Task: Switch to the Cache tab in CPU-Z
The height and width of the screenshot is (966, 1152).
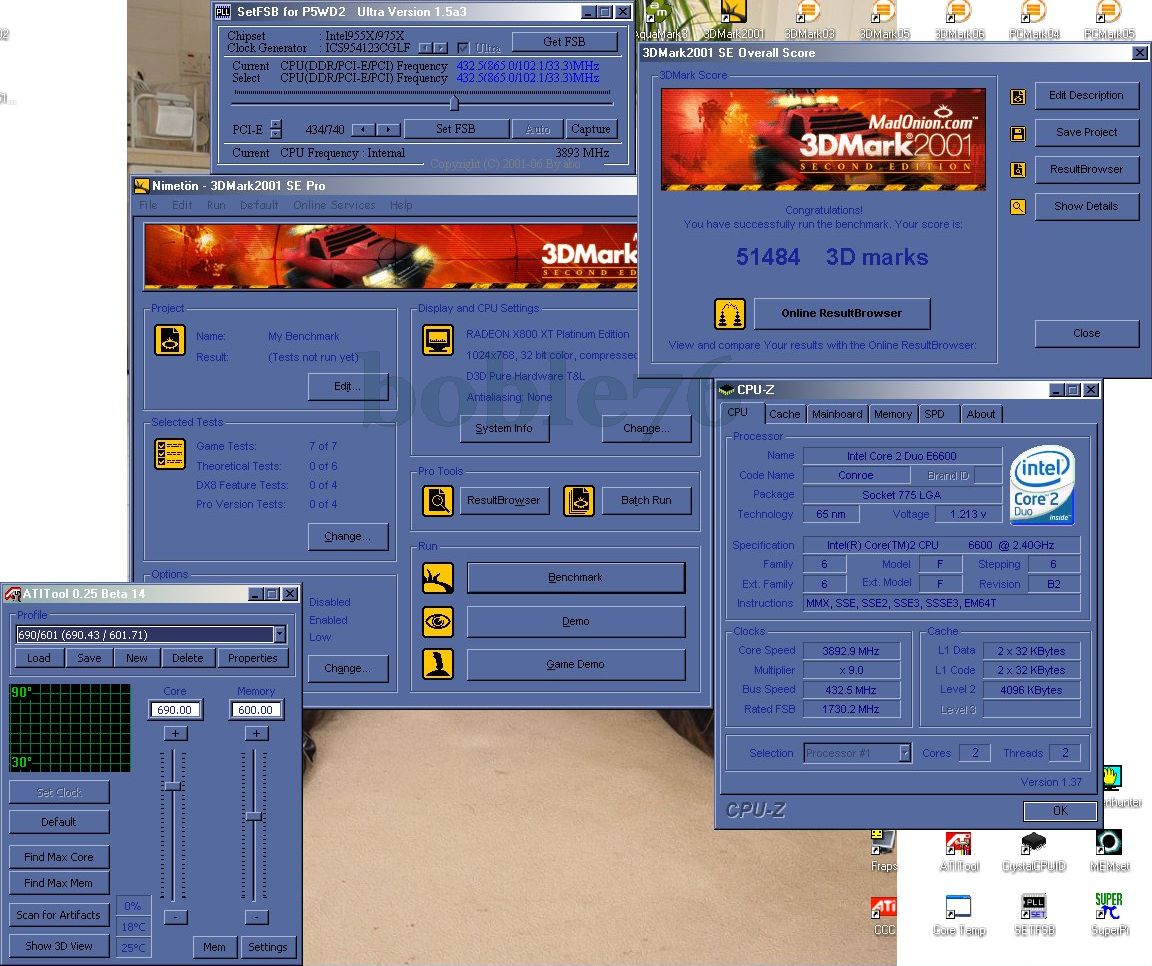Action: point(784,414)
